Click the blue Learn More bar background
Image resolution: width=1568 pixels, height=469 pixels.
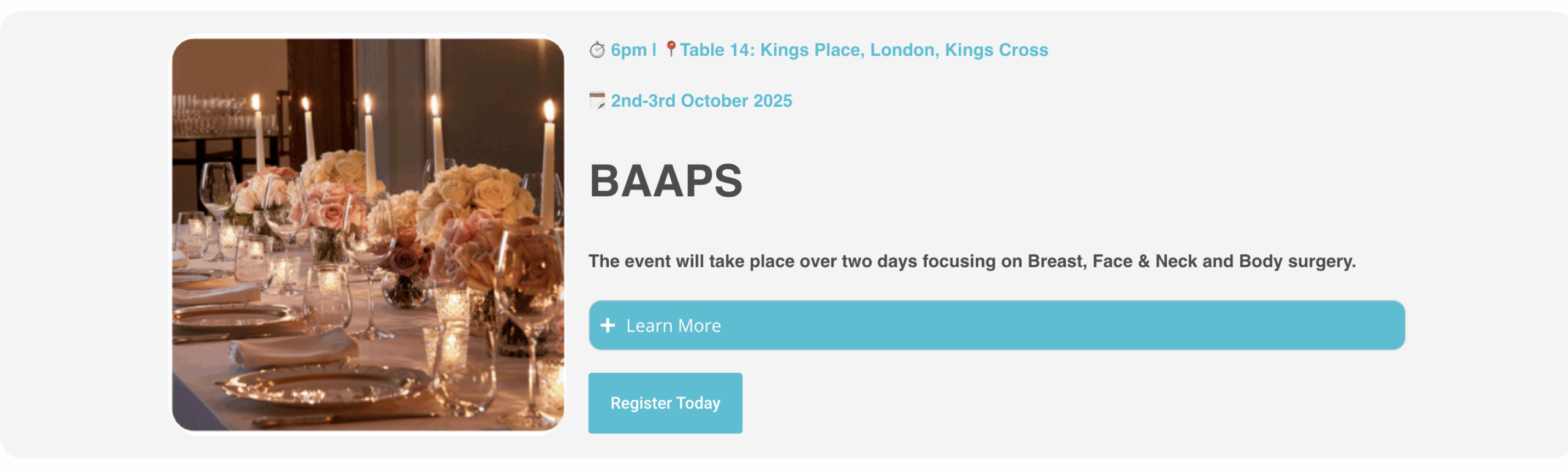pyautogui.click(x=1164, y=326)
